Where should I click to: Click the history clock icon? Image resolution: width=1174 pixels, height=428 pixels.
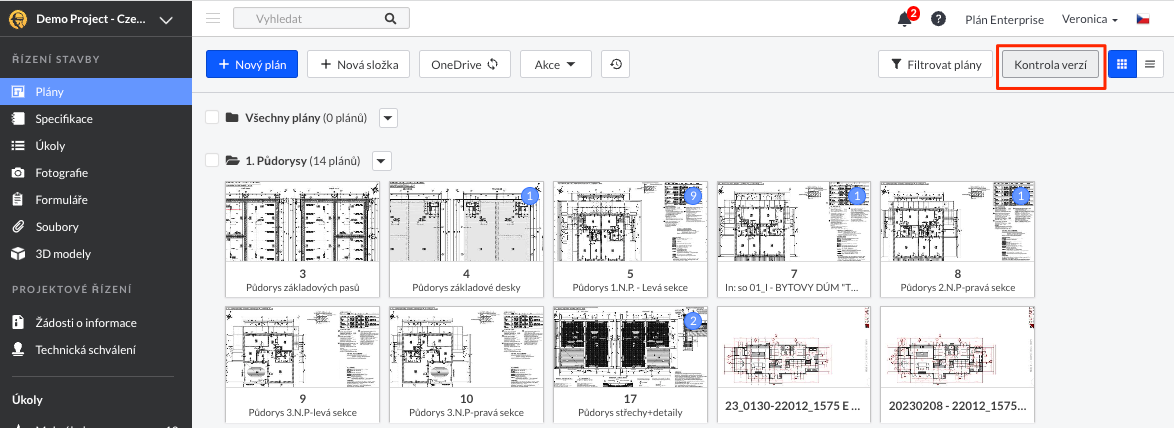pyautogui.click(x=617, y=65)
